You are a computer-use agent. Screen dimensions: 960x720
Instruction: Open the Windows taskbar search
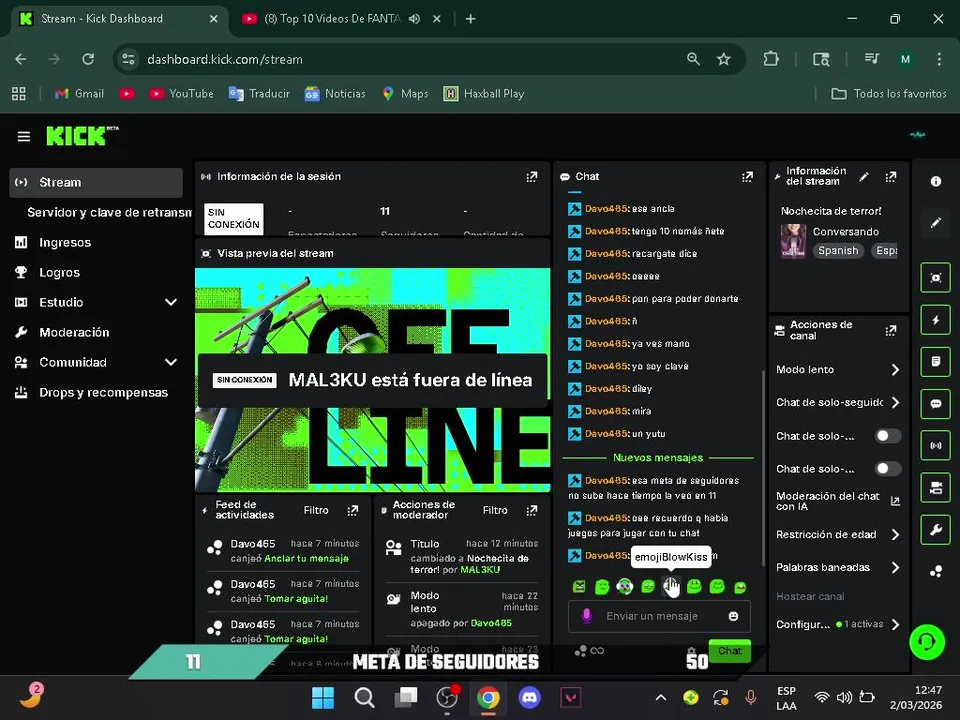click(x=364, y=697)
